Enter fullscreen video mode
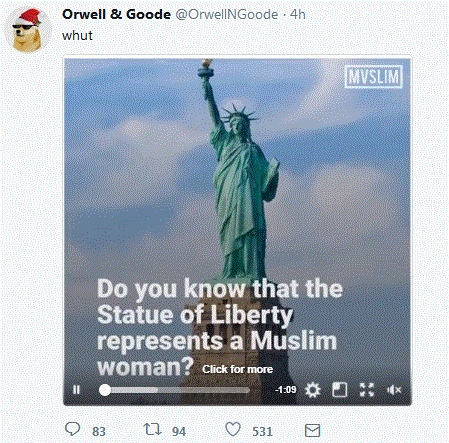The height and width of the screenshot is (443, 449). pyautogui.click(x=367, y=390)
